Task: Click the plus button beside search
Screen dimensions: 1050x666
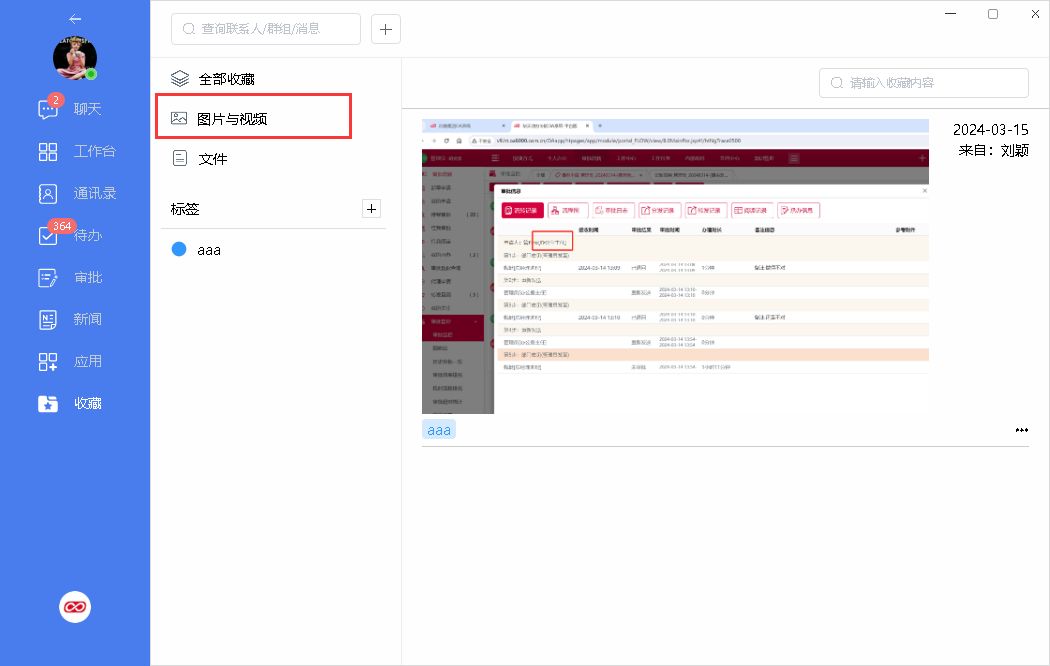Action: point(386,29)
